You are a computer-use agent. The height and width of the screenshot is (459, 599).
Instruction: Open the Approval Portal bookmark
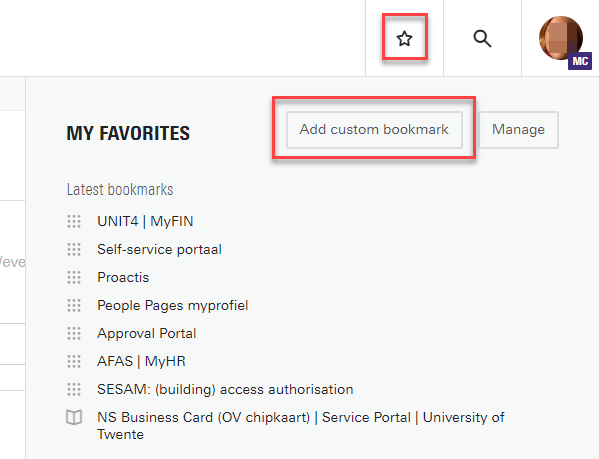click(x=147, y=333)
